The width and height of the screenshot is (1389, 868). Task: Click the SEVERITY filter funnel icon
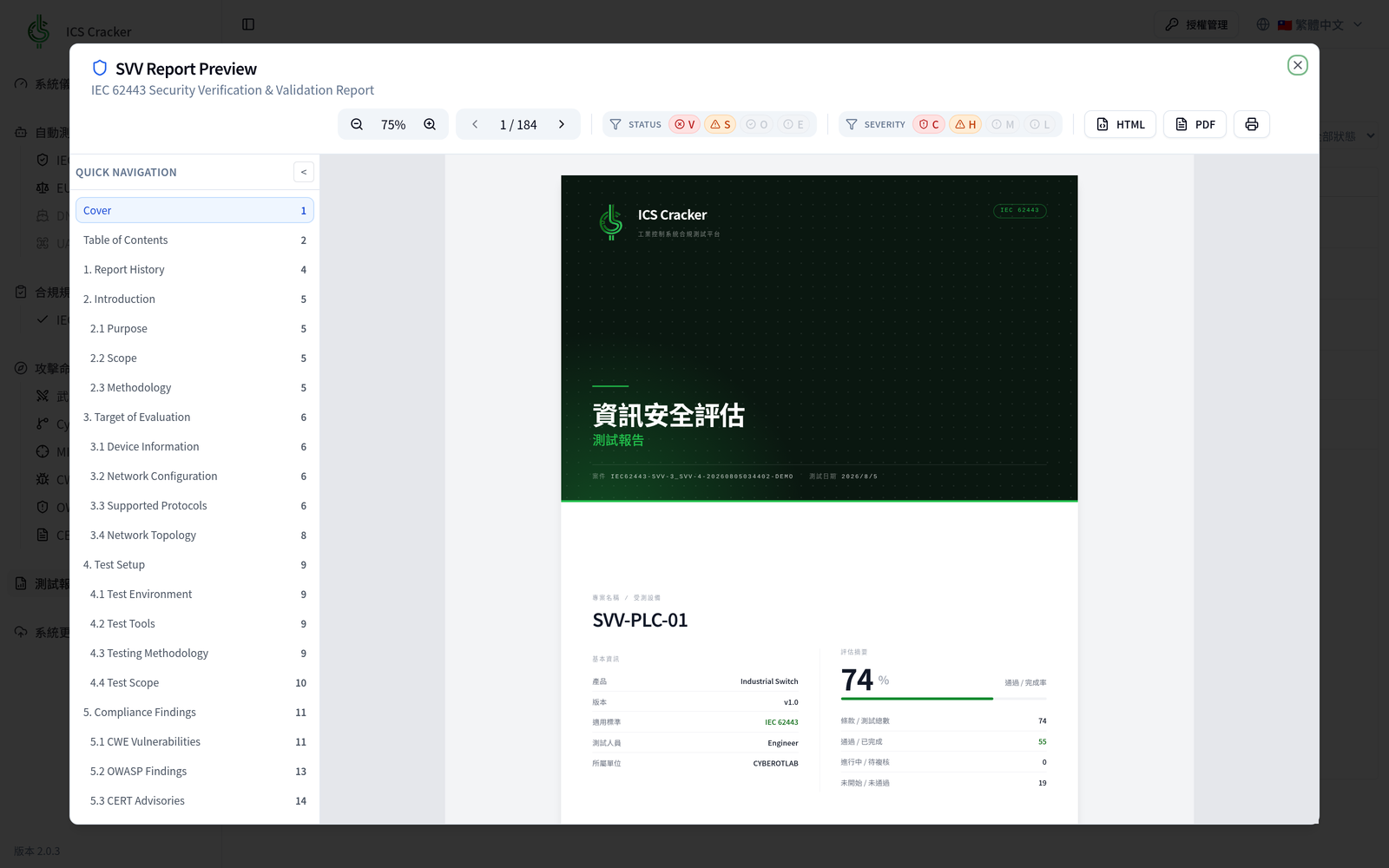click(x=852, y=124)
